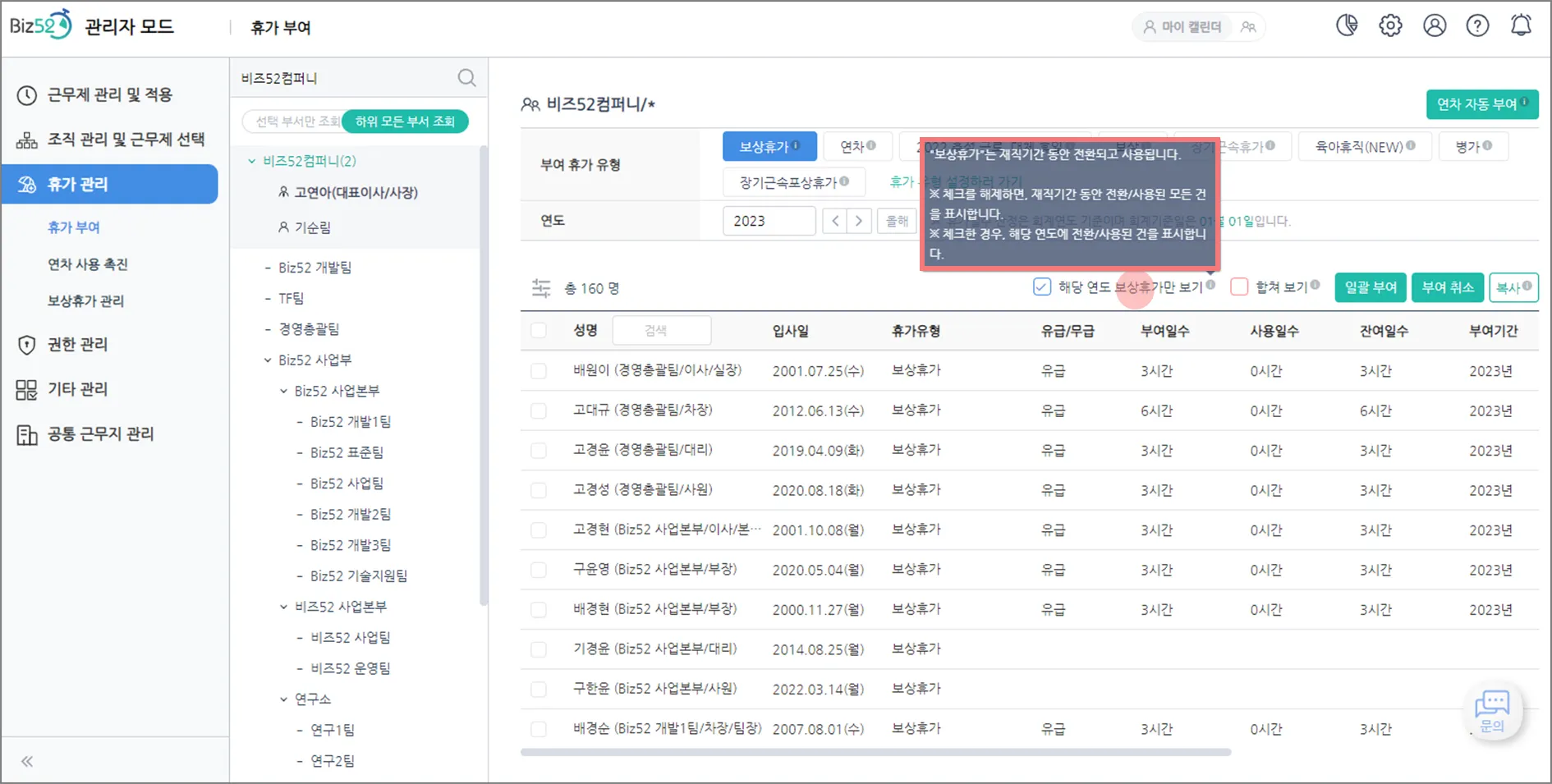Open settings via the gear icon

click(1390, 26)
